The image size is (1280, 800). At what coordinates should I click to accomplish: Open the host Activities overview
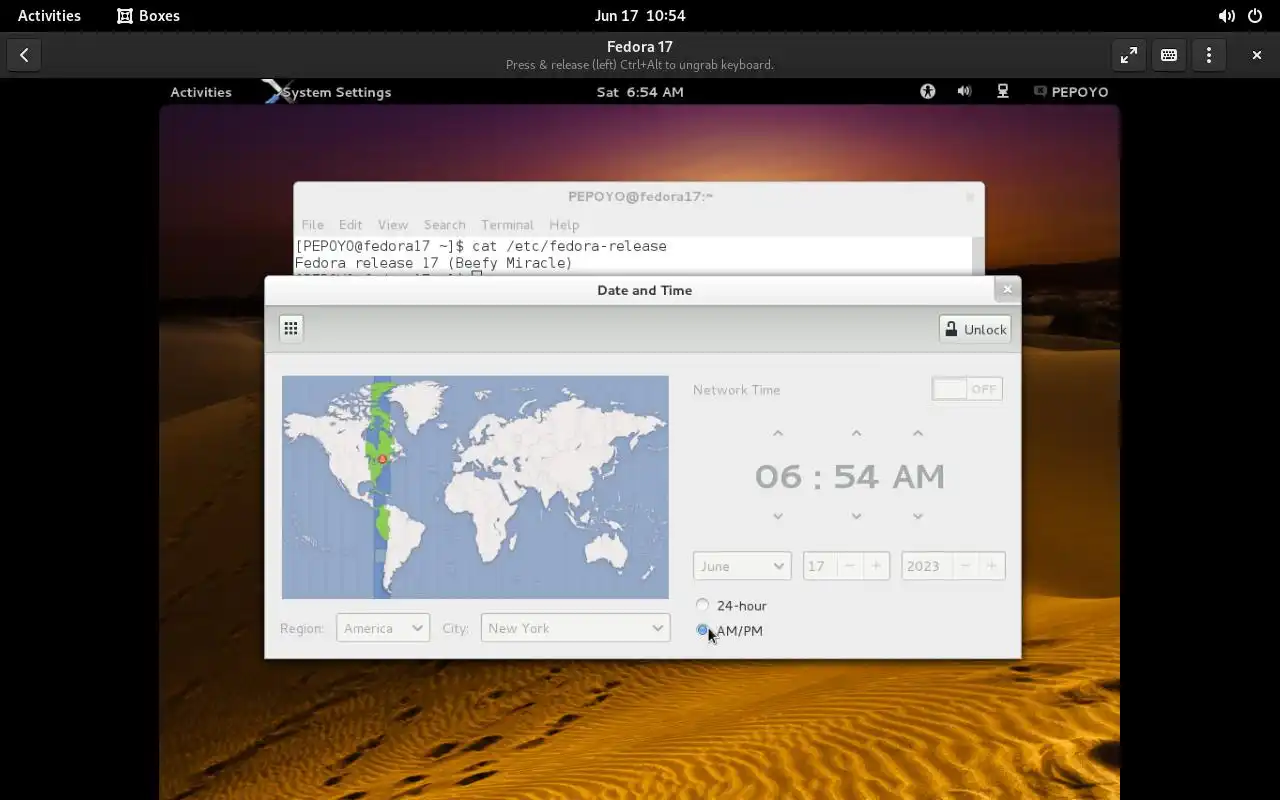coord(49,16)
